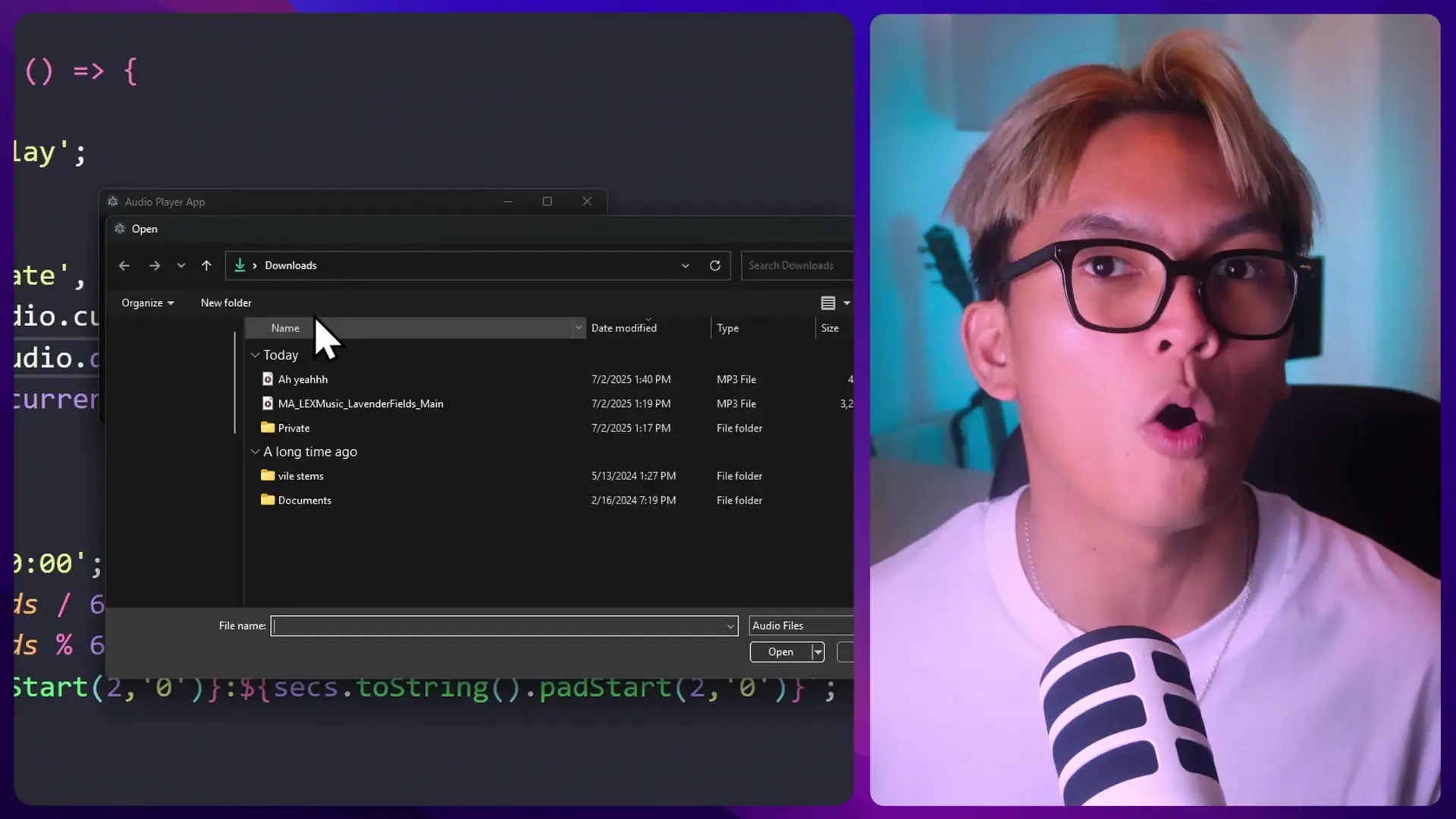Go forward with the right arrow button
1456x819 pixels.
[x=155, y=265]
